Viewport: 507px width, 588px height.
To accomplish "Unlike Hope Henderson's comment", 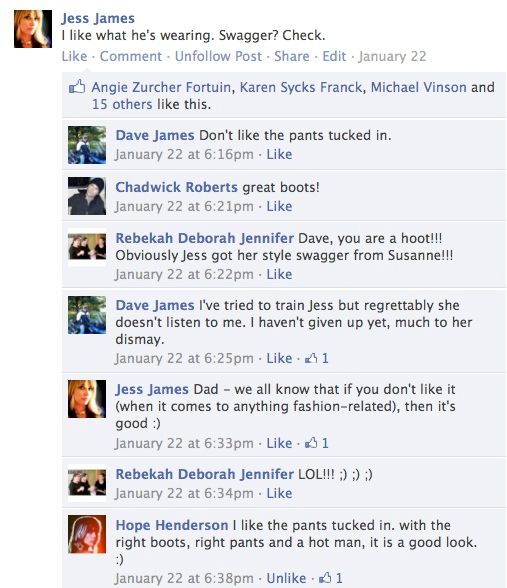I will 286,578.
